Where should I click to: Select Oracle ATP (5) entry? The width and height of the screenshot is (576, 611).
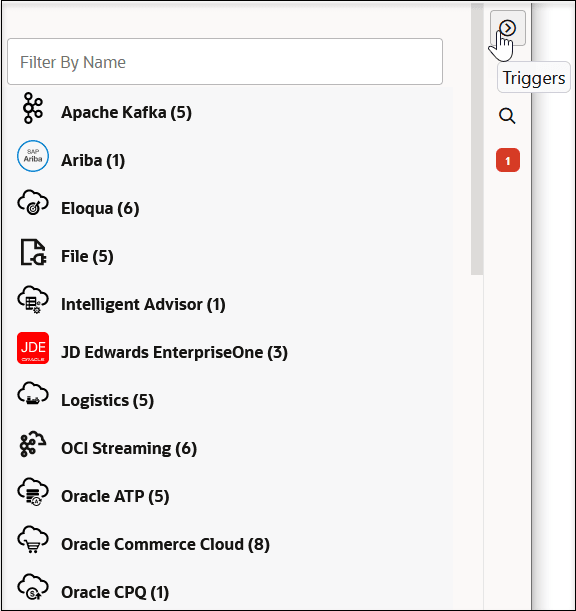point(115,496)
